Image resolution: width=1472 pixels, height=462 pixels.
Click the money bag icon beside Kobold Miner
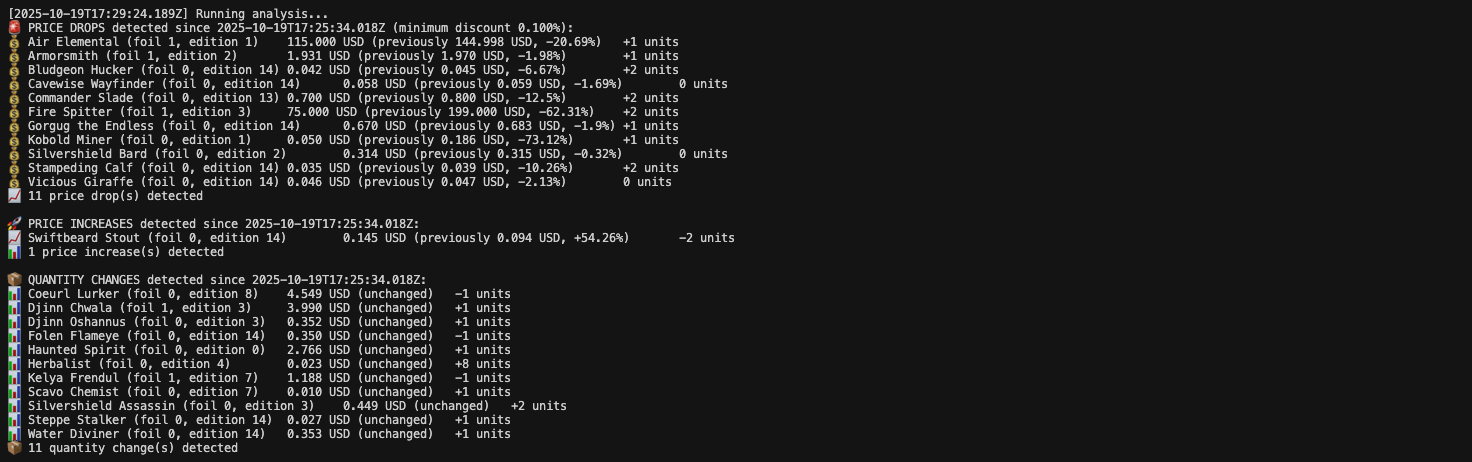(14, 140)
